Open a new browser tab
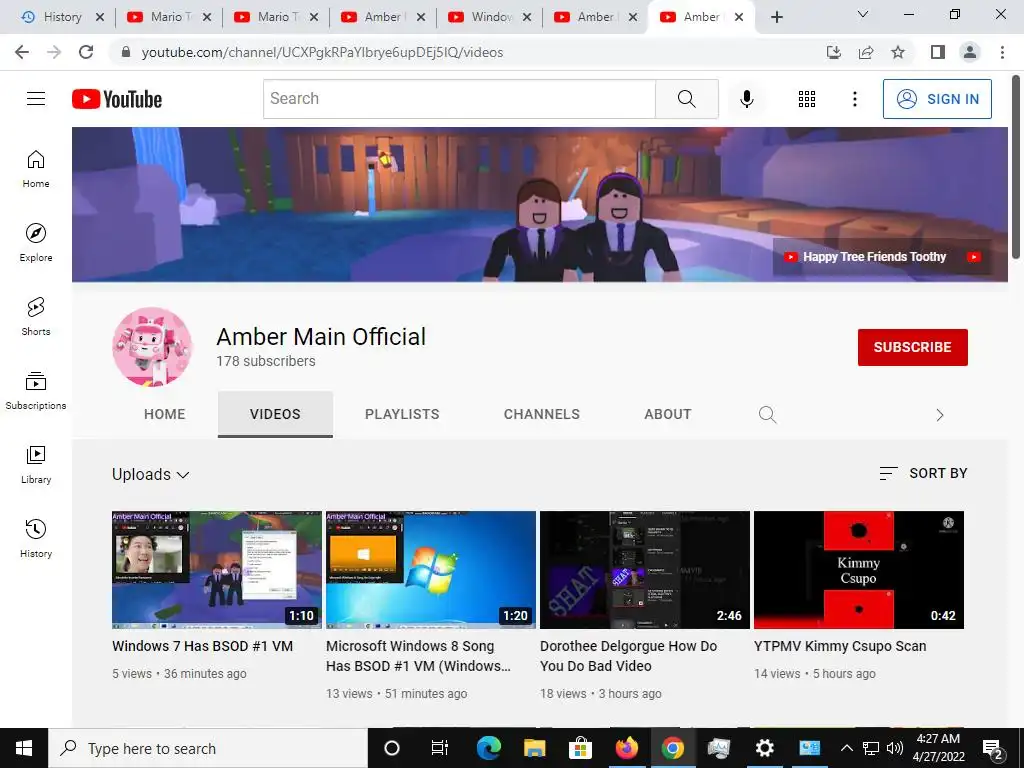 click(776, 17)
